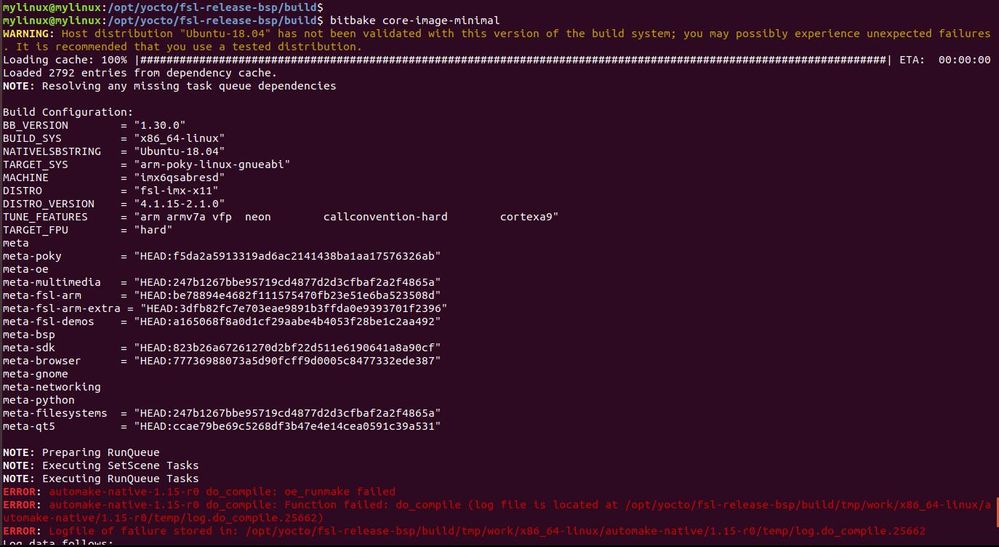
Task: Click the meta-poky HEAD hash
Action: (287, 256)
